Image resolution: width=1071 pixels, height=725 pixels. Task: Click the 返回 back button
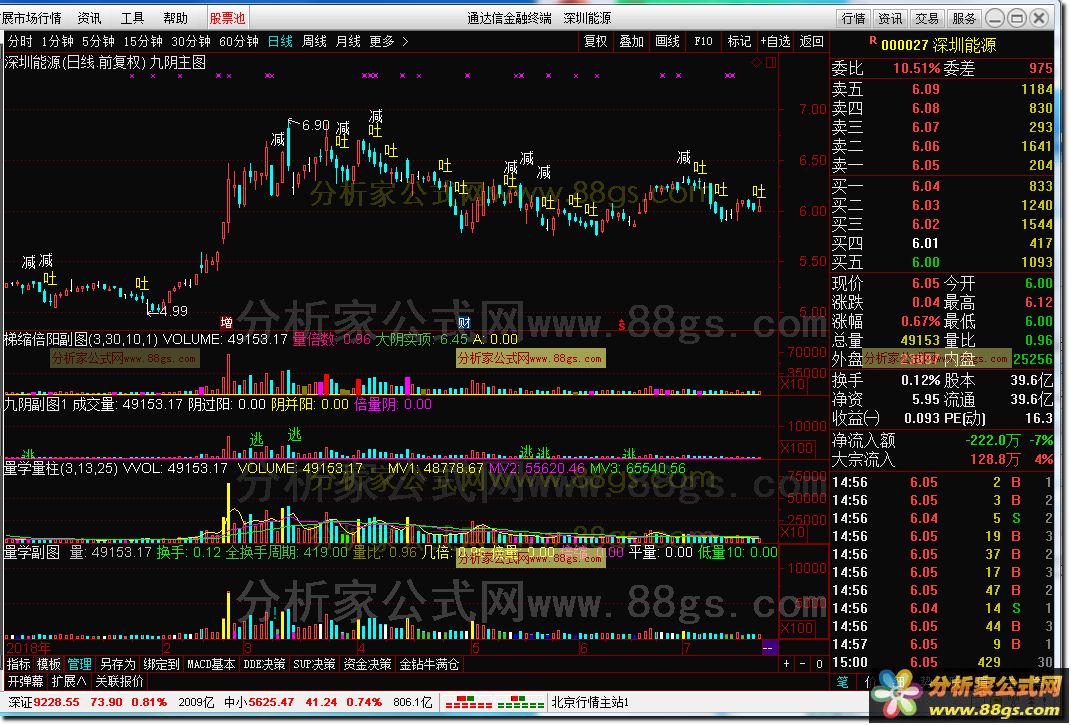coord(811,42)
